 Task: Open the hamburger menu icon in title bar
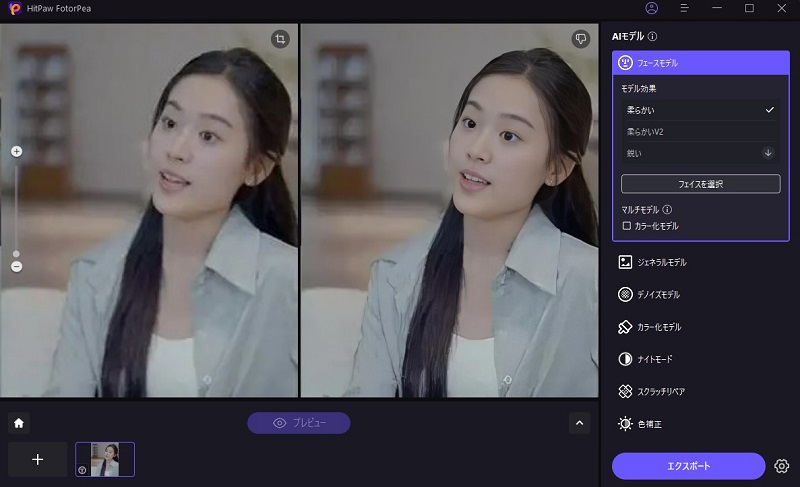684,8
